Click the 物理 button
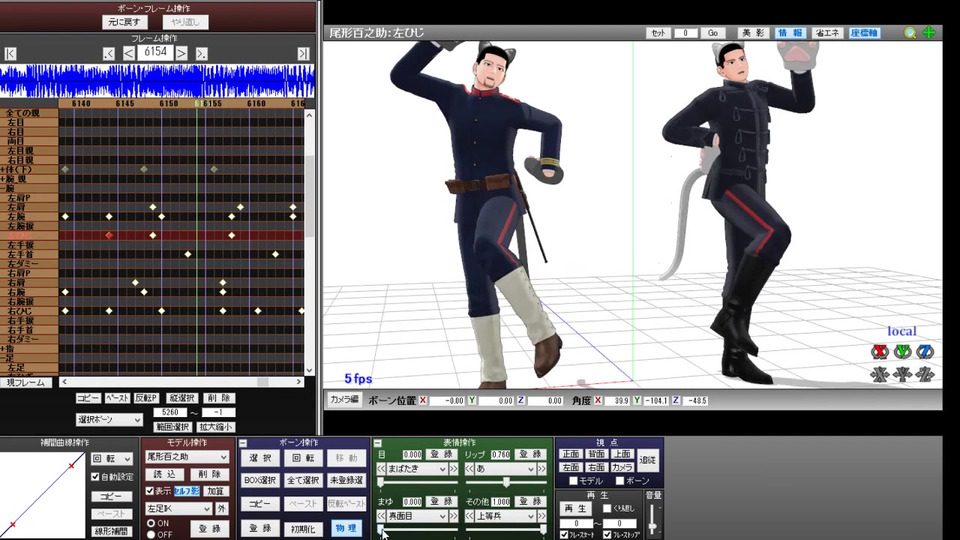The image size is (960, 540). click(346, 528)
